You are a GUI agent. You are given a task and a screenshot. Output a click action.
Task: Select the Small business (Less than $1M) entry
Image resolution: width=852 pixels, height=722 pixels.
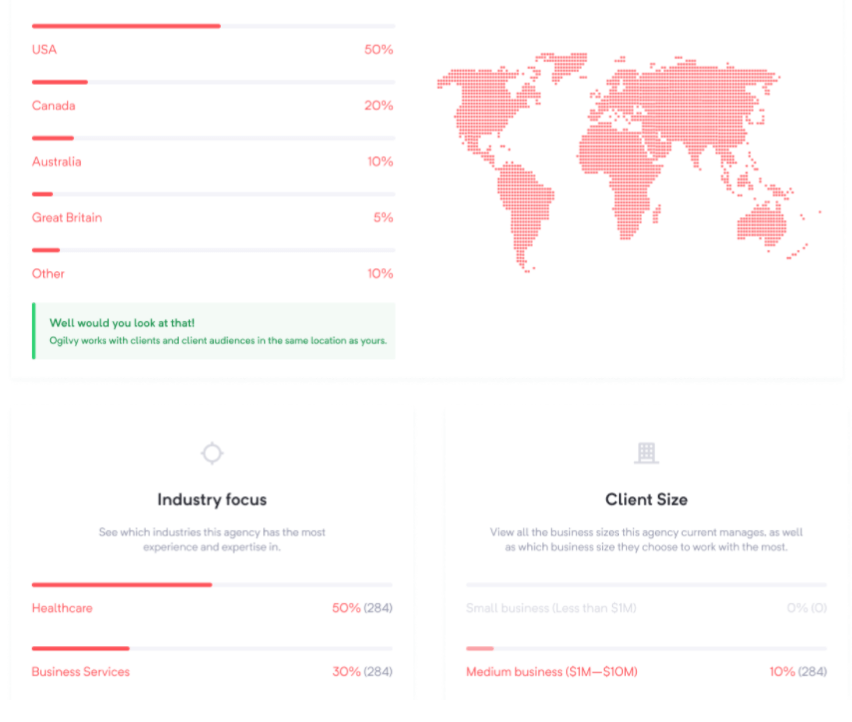coord(551,608)
